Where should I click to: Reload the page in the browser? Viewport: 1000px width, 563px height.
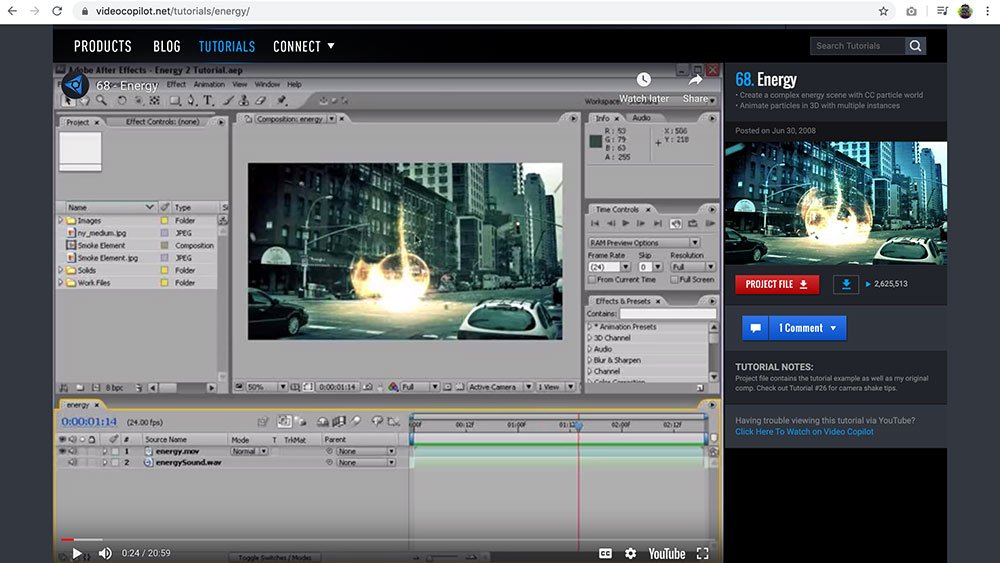(x=56, y=11)
